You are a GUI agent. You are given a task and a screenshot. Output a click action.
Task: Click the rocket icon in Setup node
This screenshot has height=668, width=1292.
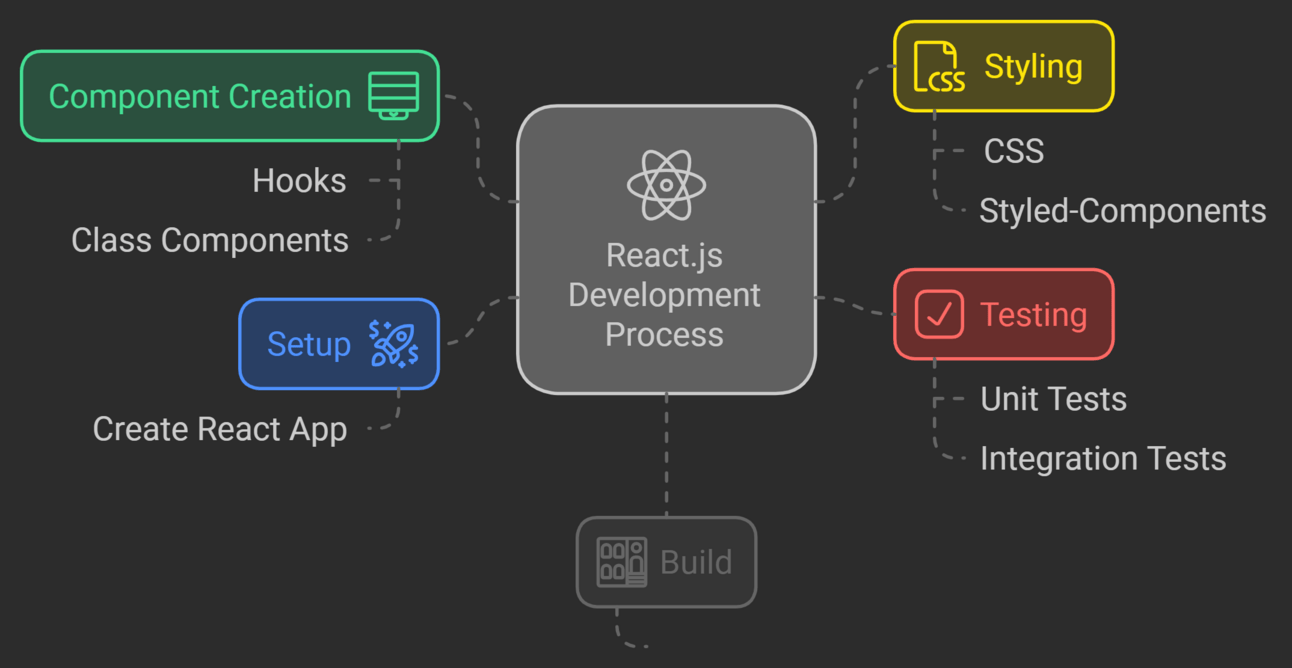coord(394,344)
